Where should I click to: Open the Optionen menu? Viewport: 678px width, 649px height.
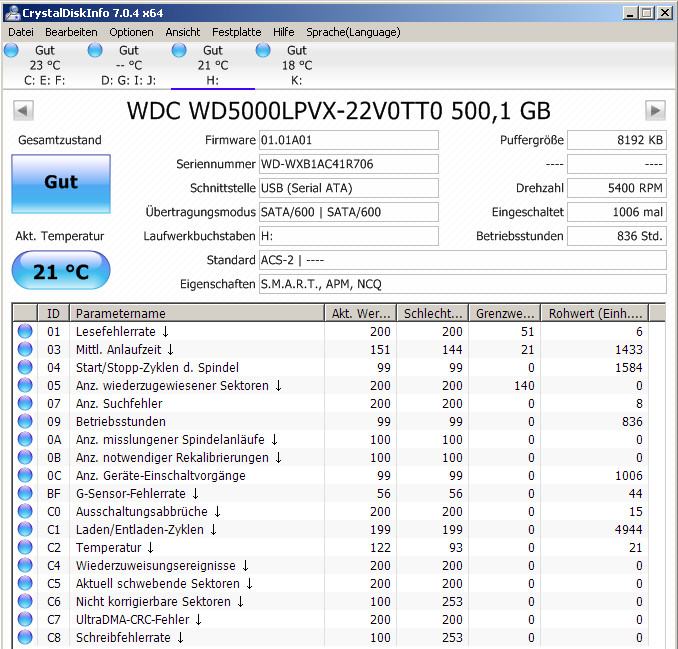[x=131, y=32]
